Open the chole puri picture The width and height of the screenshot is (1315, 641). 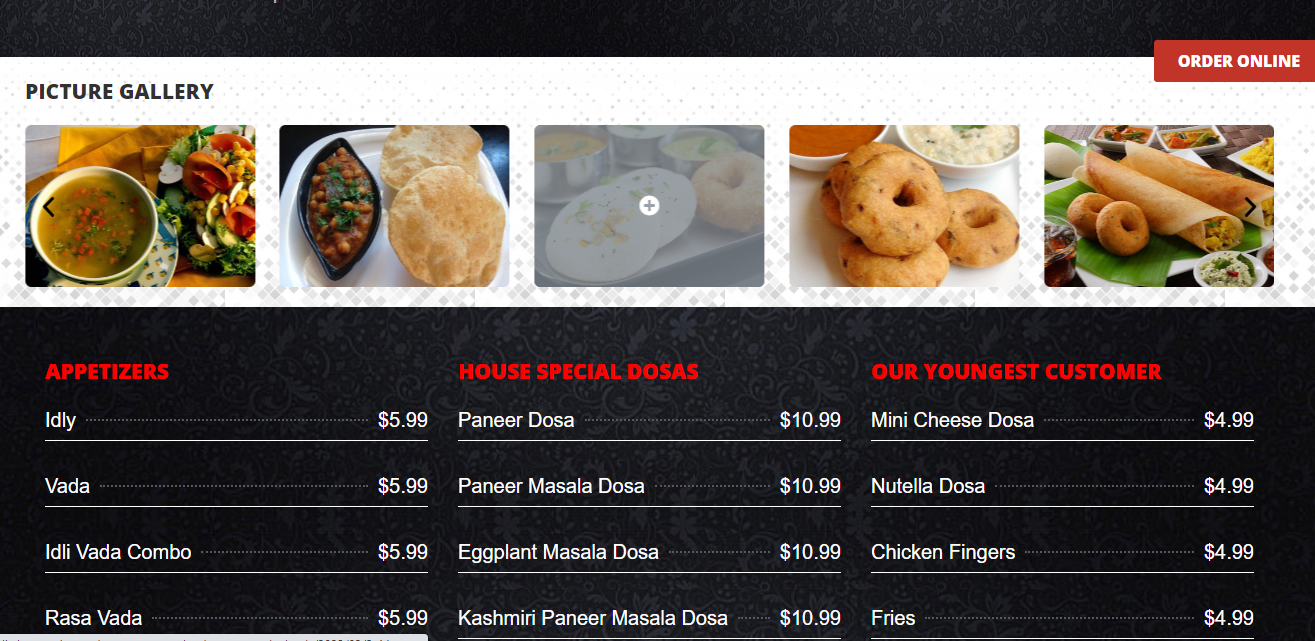[x=394, y=206]
